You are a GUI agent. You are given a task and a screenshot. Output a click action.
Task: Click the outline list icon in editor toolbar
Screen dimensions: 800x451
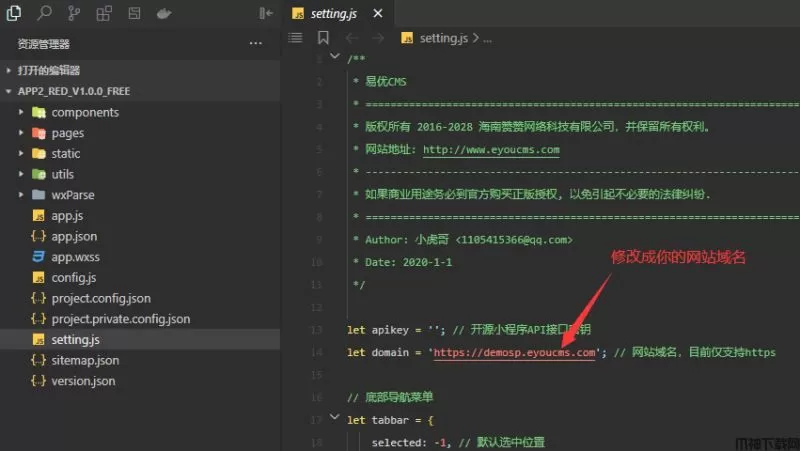pos(295,38)
